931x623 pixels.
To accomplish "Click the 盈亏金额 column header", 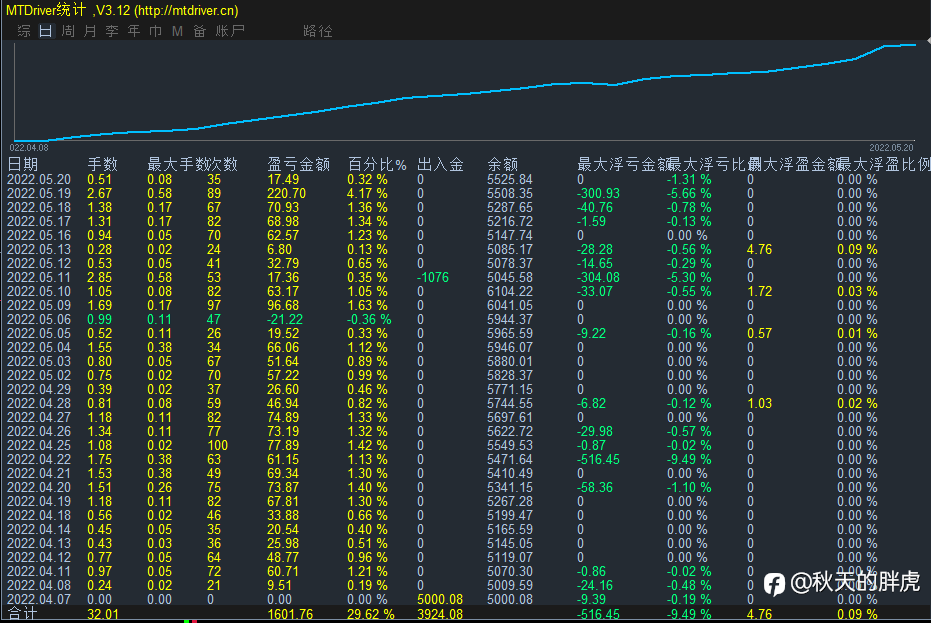I will (299, 165).
